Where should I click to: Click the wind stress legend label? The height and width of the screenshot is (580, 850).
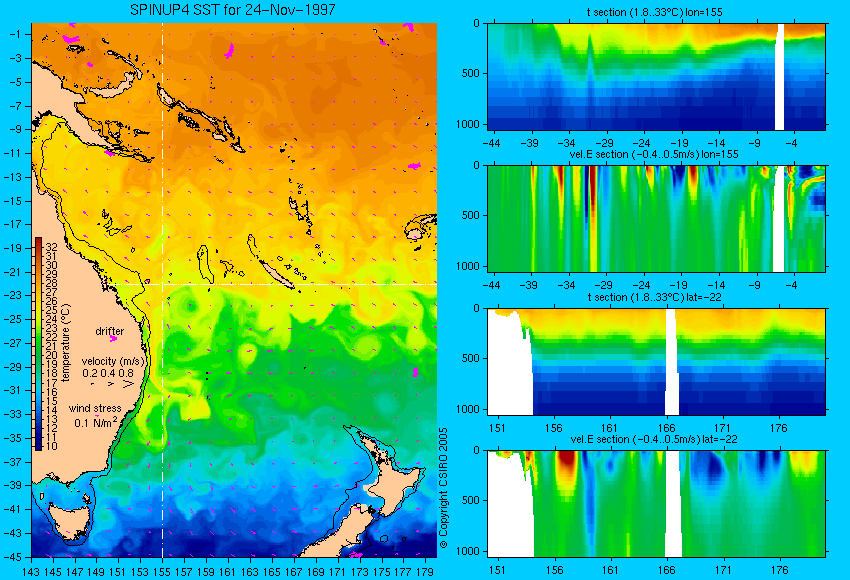(x=95, y=408)
